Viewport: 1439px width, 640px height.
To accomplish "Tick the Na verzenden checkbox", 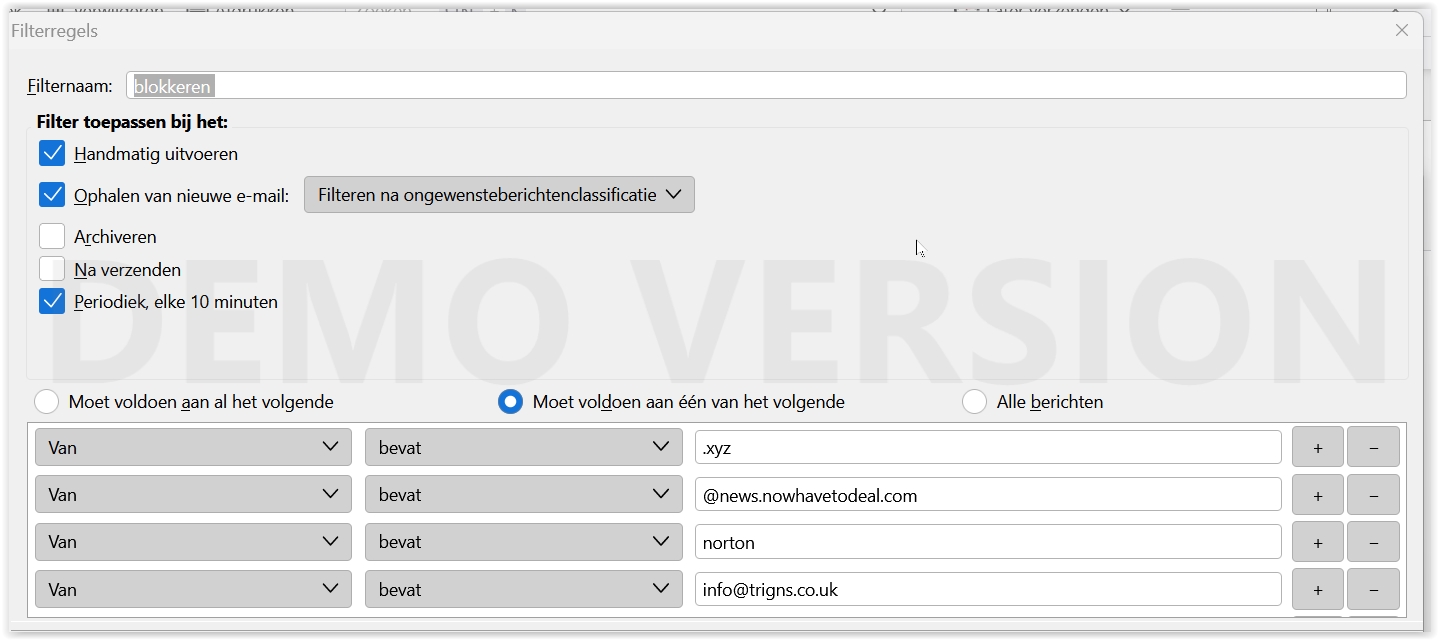I will click(x=52, y=269).
